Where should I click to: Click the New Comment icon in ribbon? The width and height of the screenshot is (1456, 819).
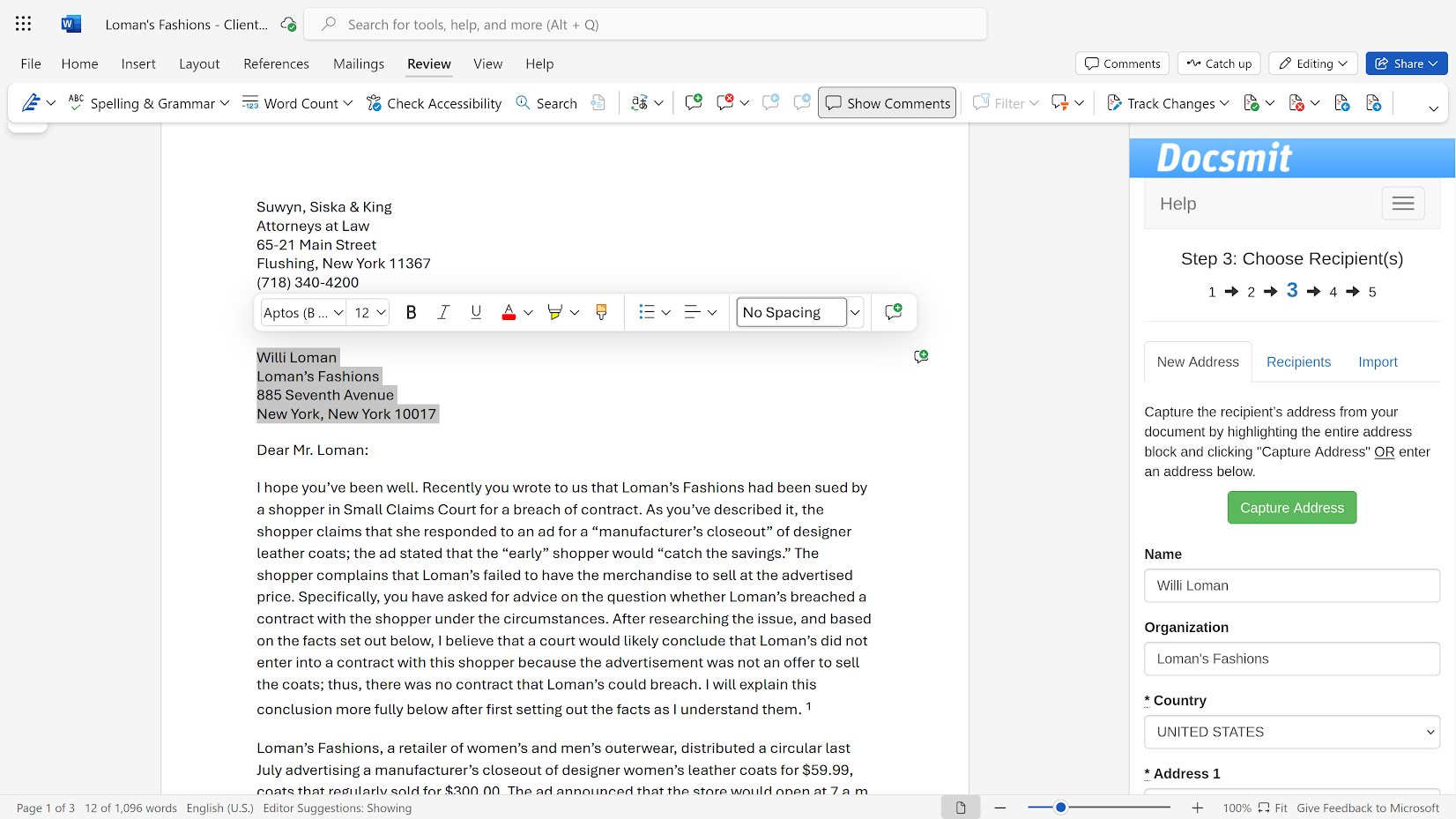click(x=694, y=103)
